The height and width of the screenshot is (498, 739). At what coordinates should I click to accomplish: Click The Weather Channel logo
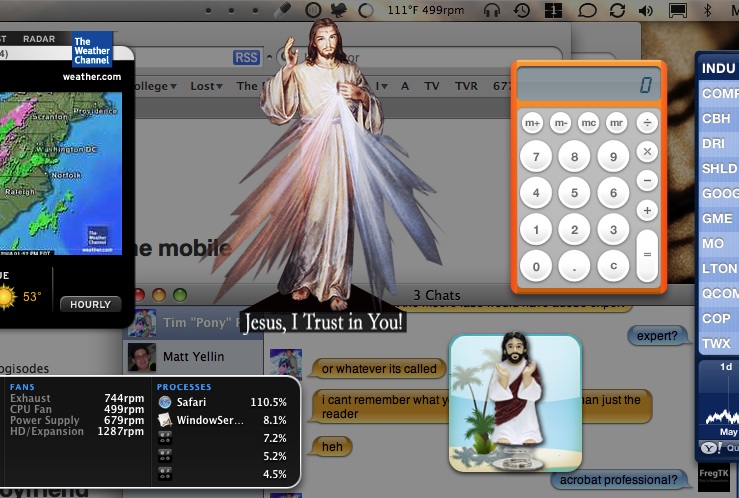pyautogui.click(x=92, y=49)
